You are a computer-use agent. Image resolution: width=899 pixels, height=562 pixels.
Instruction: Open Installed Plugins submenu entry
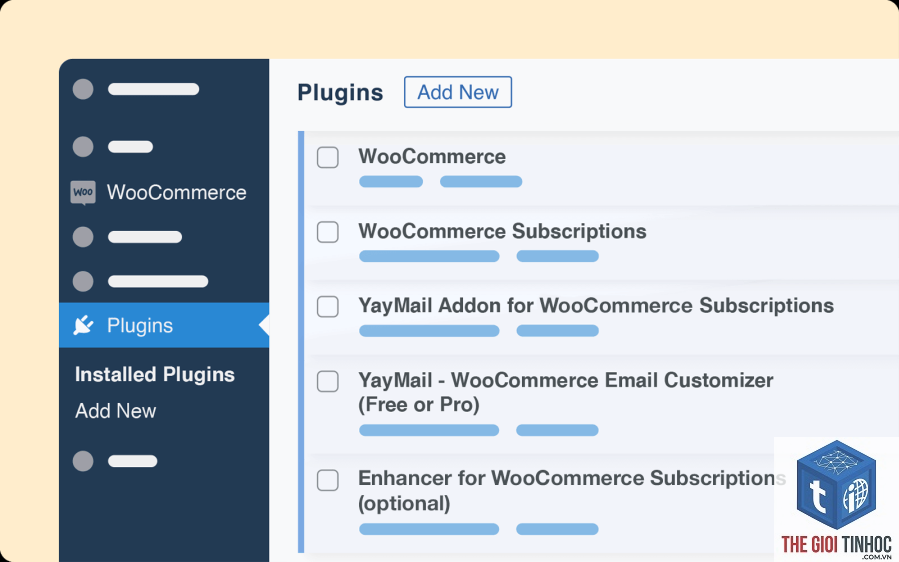155,374
